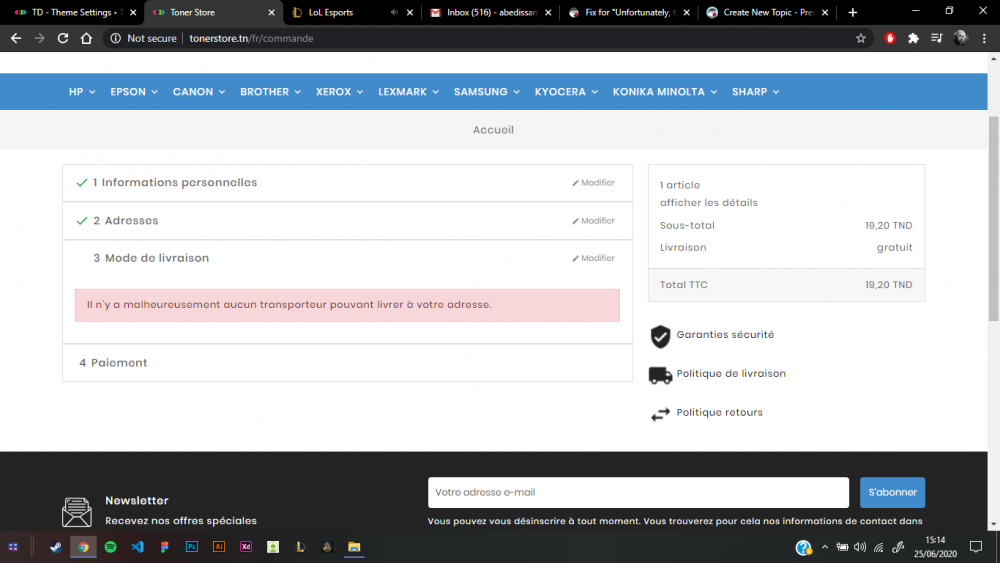Viewport: 1000px width, 563px height.
Task: Click Modifier next to Informations personnelles
Action: tap(593, 183)
